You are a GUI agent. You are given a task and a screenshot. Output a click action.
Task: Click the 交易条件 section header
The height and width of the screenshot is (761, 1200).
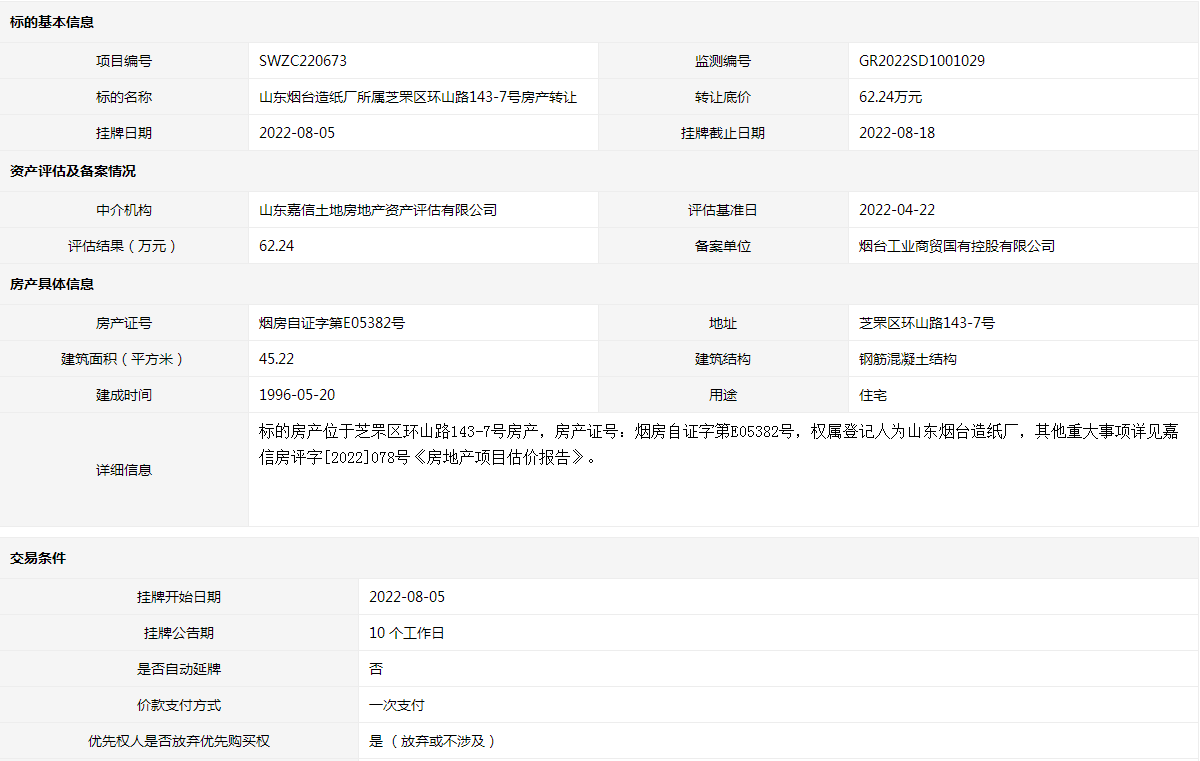(x=38, y=558)
